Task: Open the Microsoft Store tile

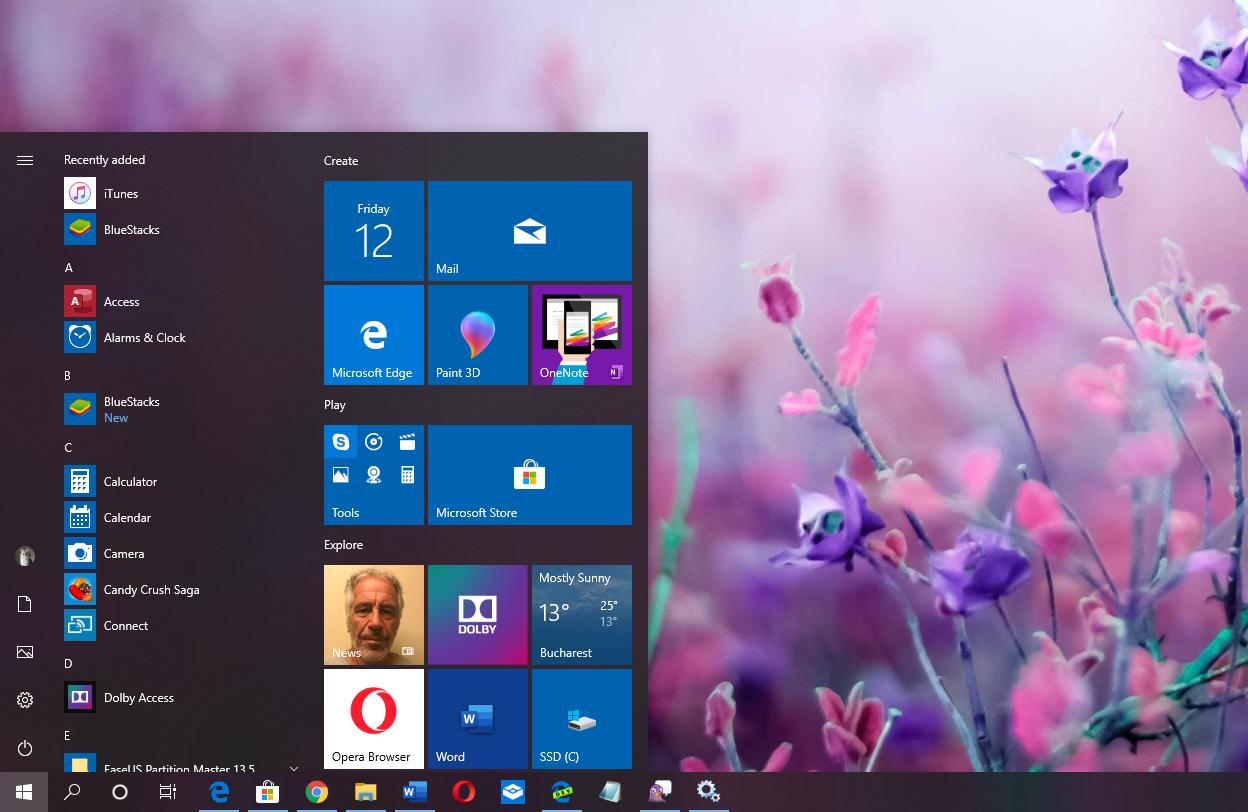Action: click(530, 475)
